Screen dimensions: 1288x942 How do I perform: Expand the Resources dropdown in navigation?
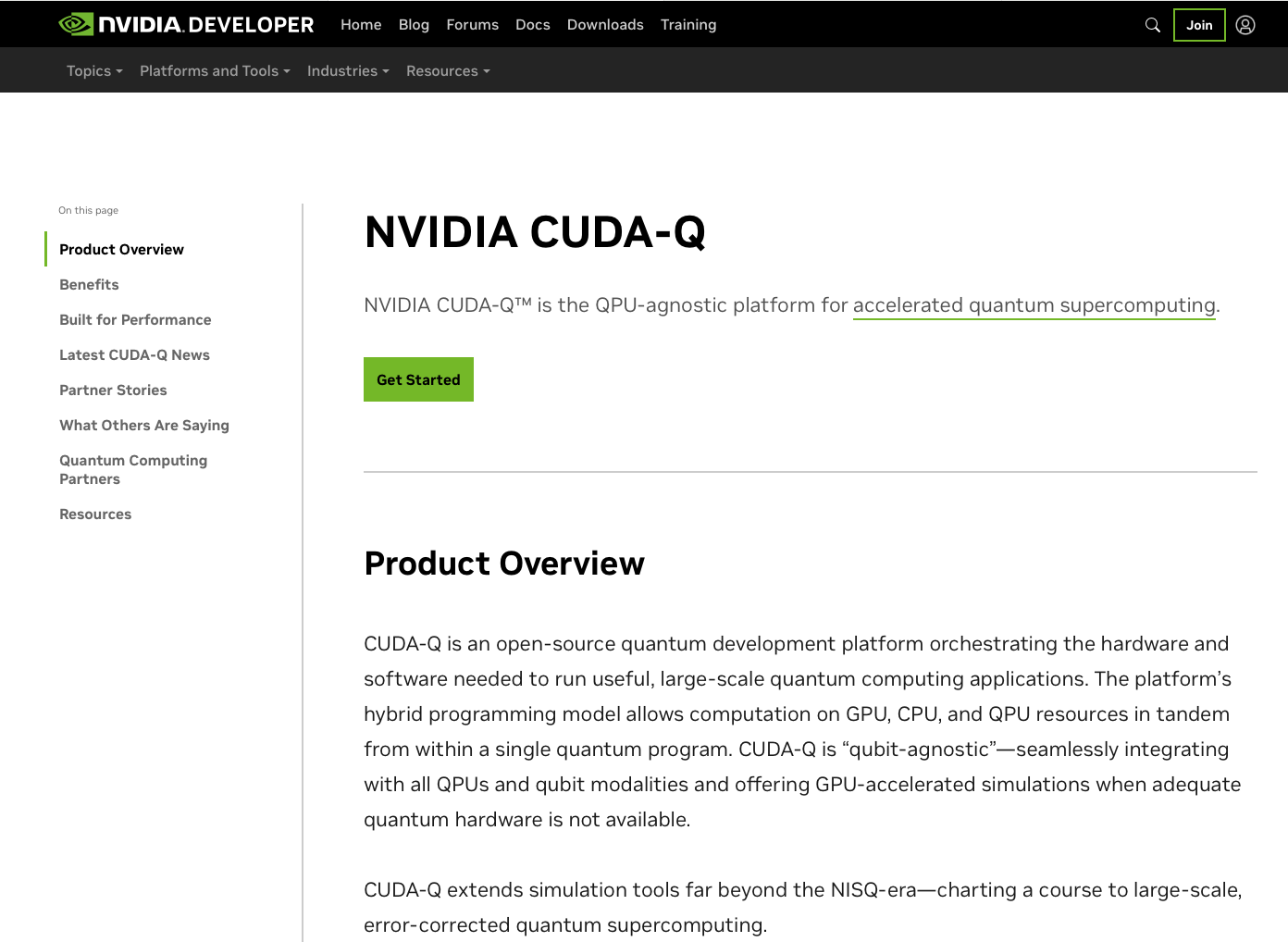coord(447,70)
